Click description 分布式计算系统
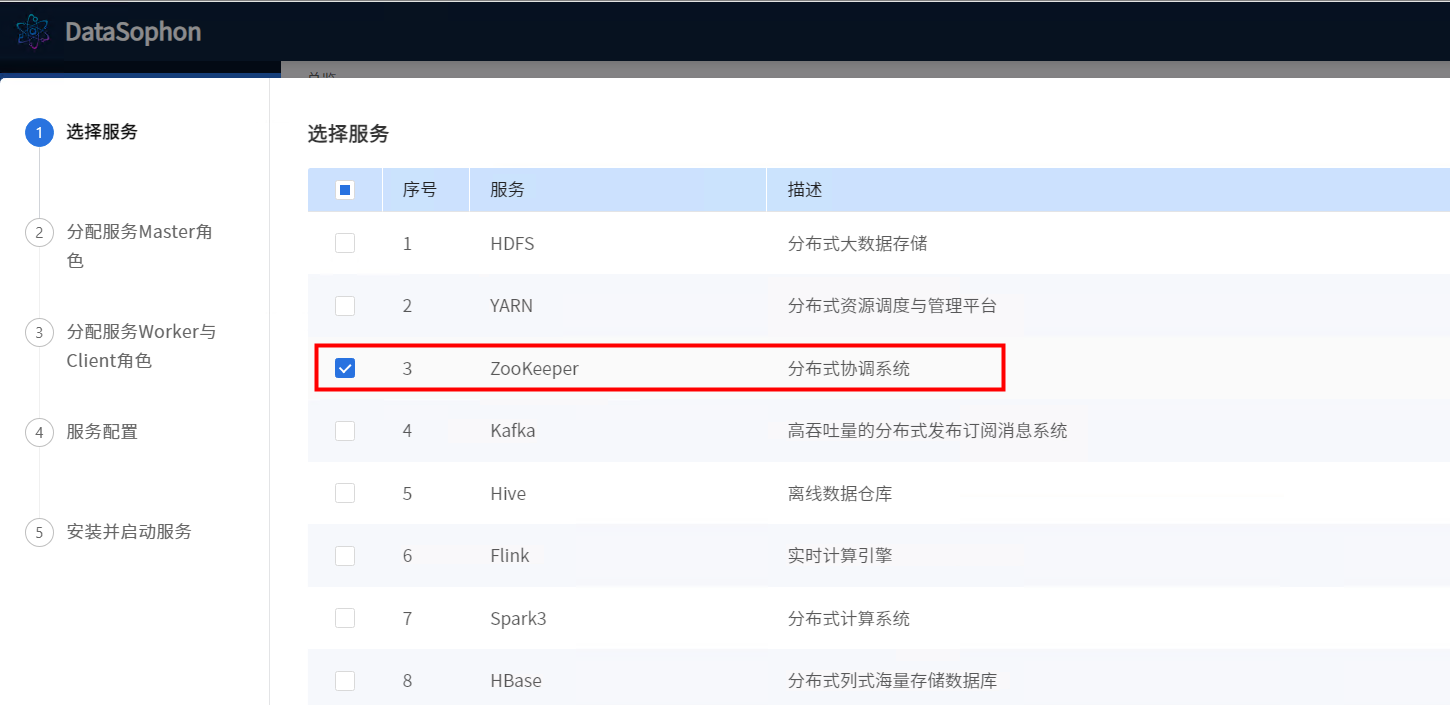The height and width of the screenshot is (705, 1450). click(849, 618)
